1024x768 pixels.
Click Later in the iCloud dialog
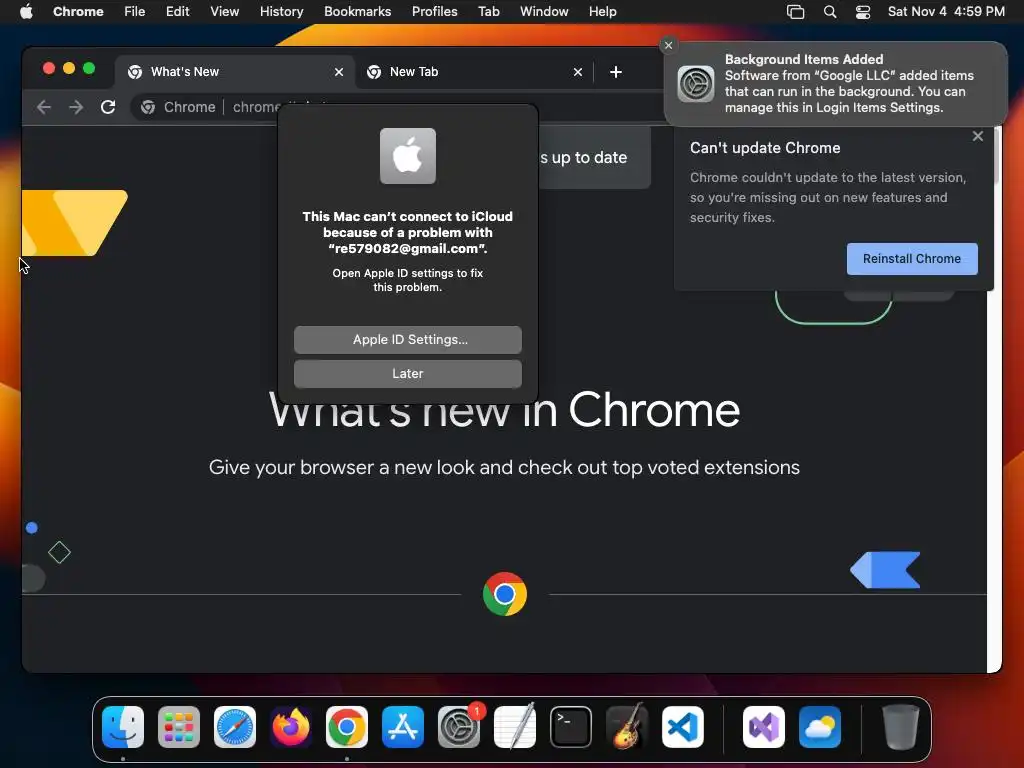tap(408, 374)
